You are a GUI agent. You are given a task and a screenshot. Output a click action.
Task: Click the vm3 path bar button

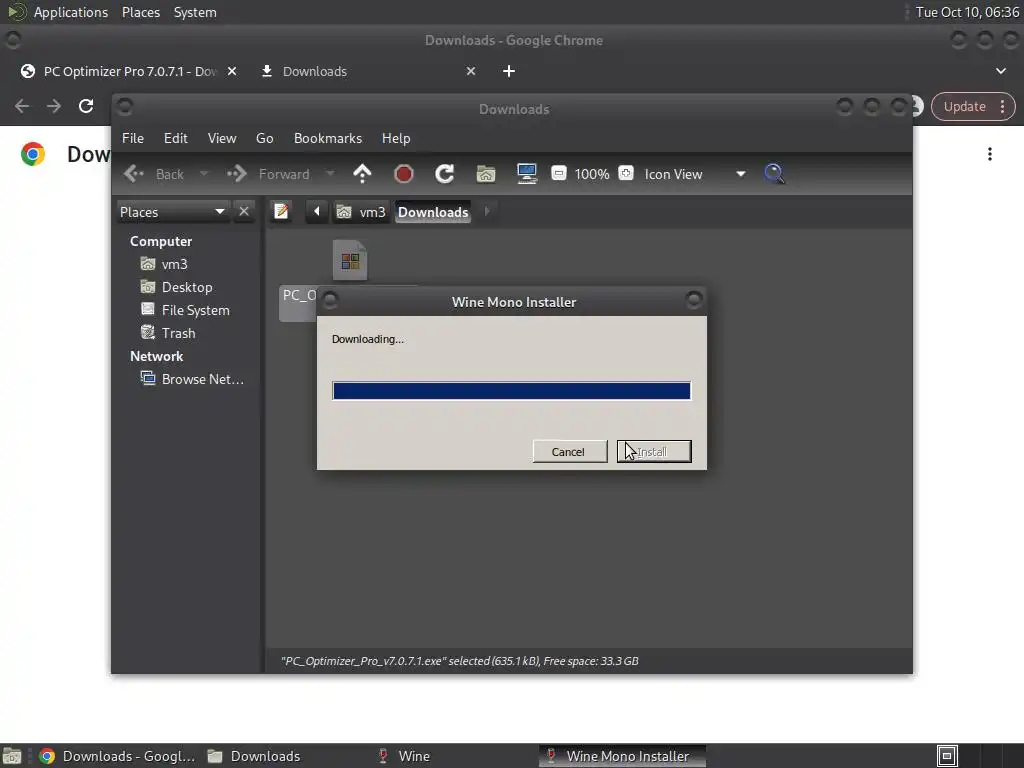coord(360,212)
